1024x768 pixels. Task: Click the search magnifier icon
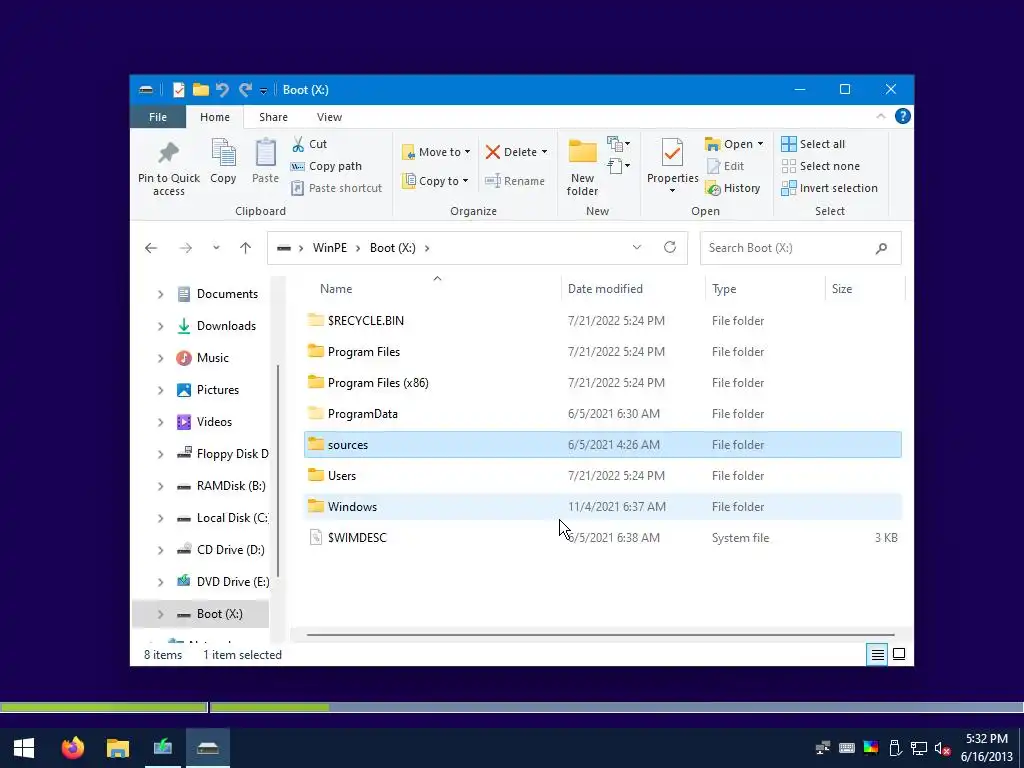[x=881, y=248]
